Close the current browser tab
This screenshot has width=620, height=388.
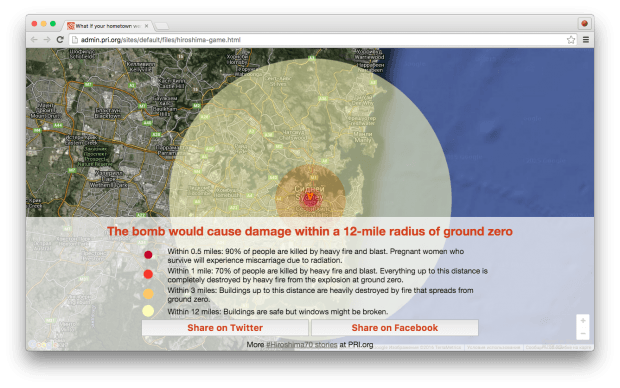[146, 26]
